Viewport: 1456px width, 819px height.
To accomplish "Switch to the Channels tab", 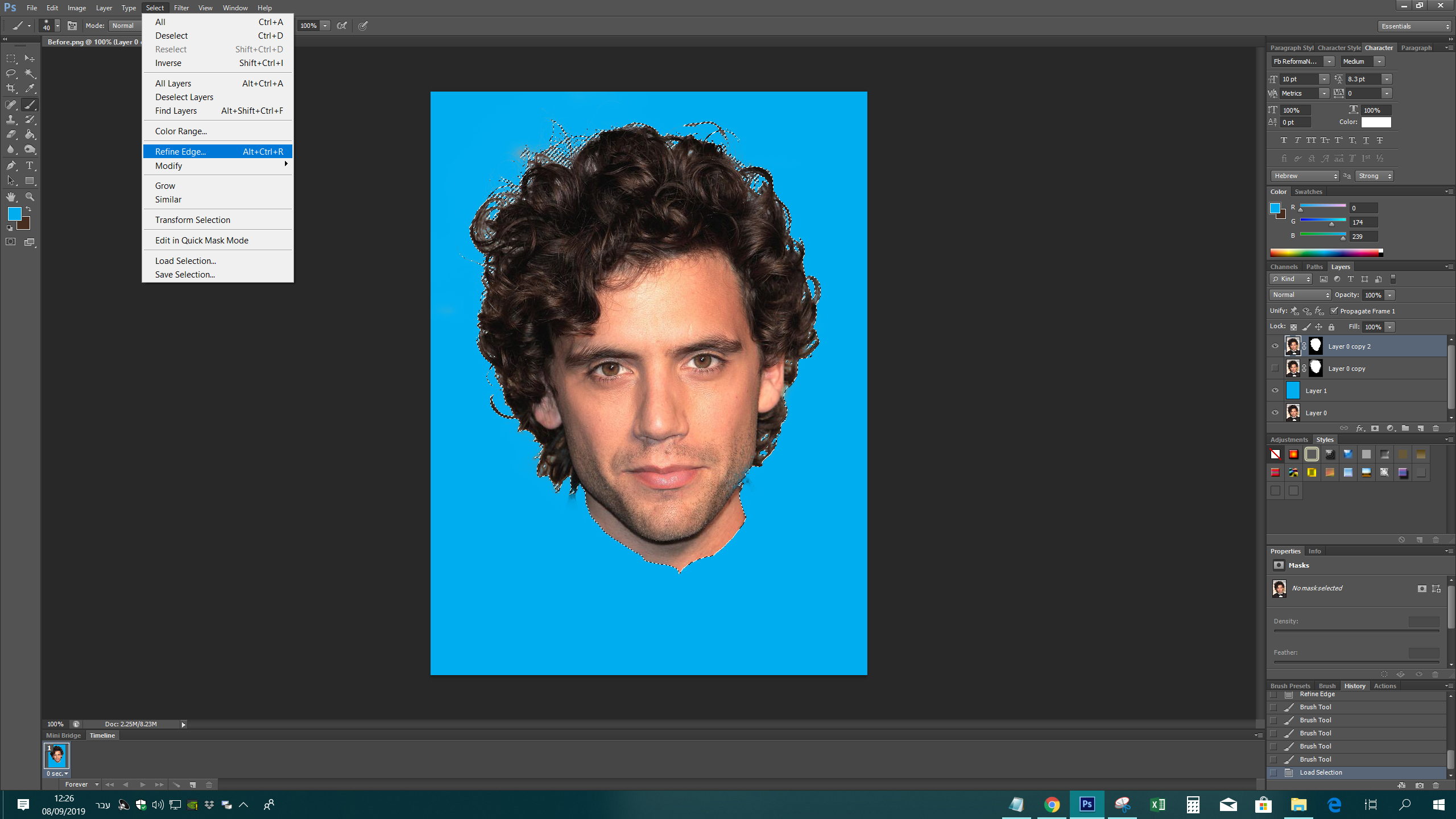I will (1284, 267).
